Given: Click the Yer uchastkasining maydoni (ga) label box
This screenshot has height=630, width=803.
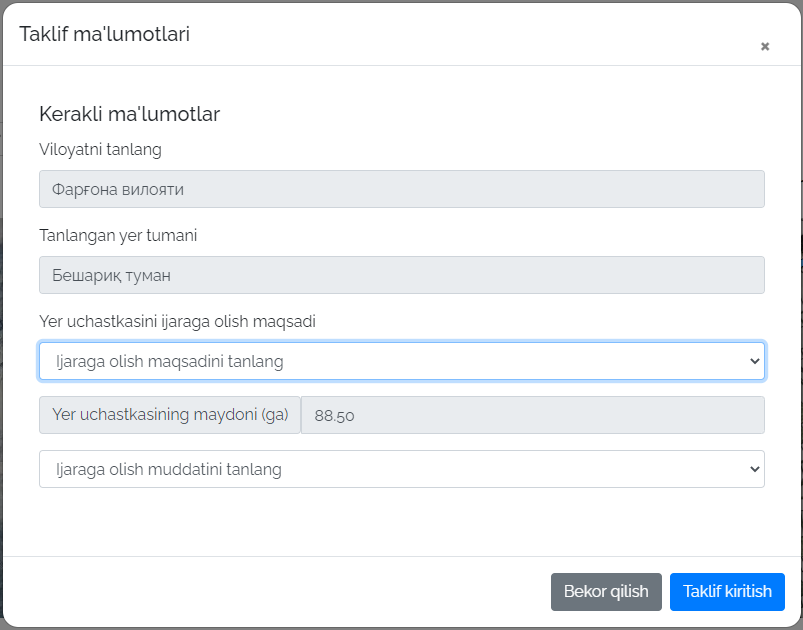Looking at the screenshot, I should pos(170,415).
